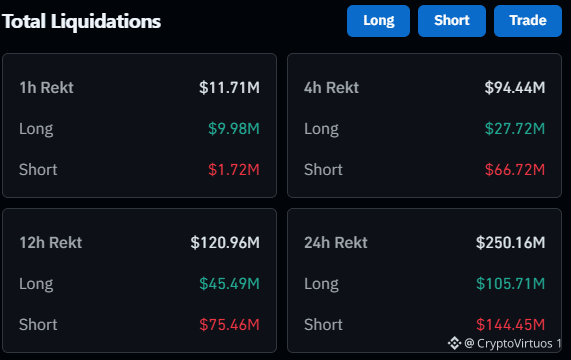
Task: Click the 24h Rekt label
Action: point(336,243)
